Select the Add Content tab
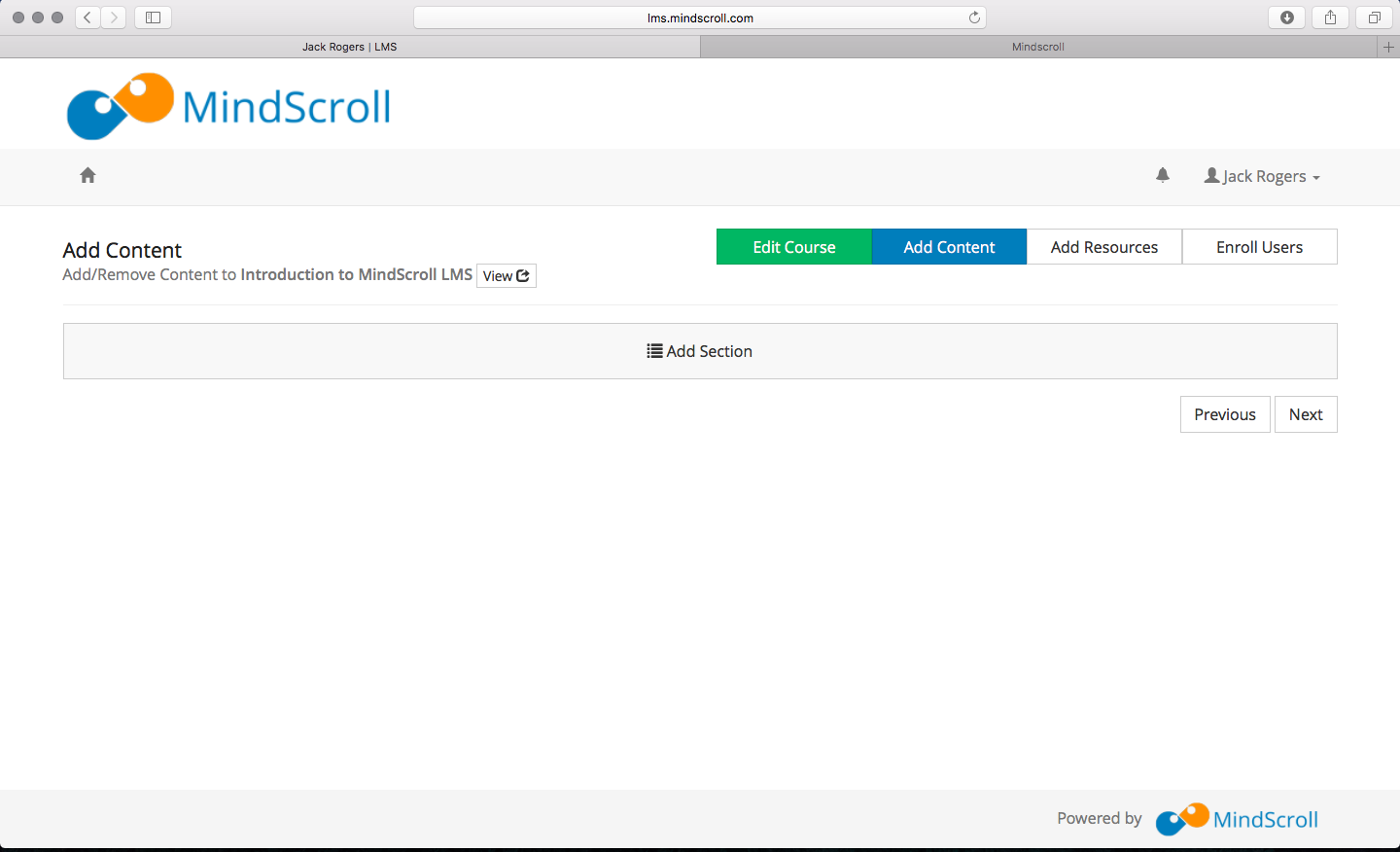 point(949,247)
